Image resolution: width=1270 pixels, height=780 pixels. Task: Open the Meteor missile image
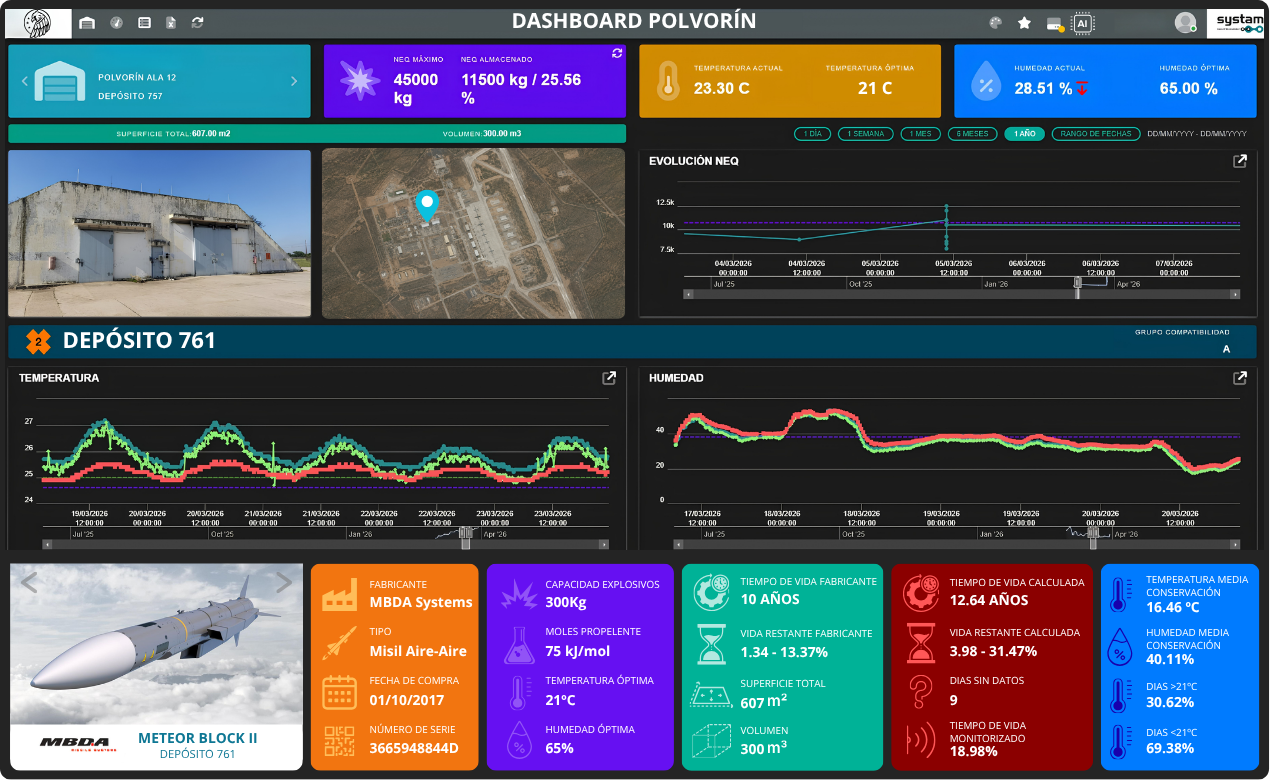[x=156, y=643]
